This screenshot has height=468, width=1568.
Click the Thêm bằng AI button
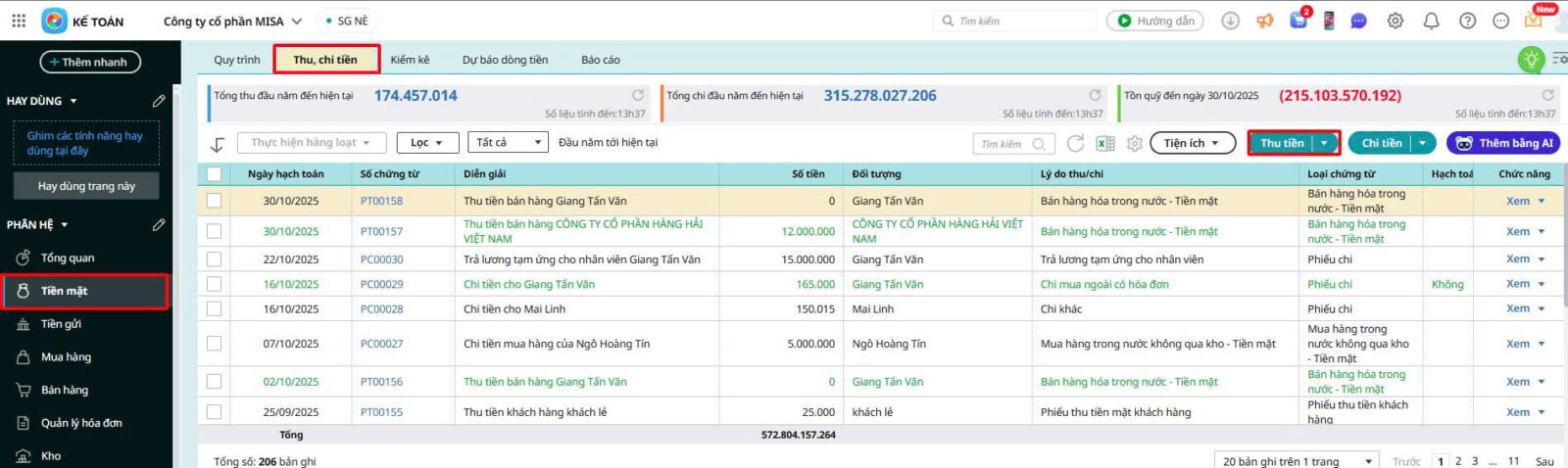(1503, 143)
